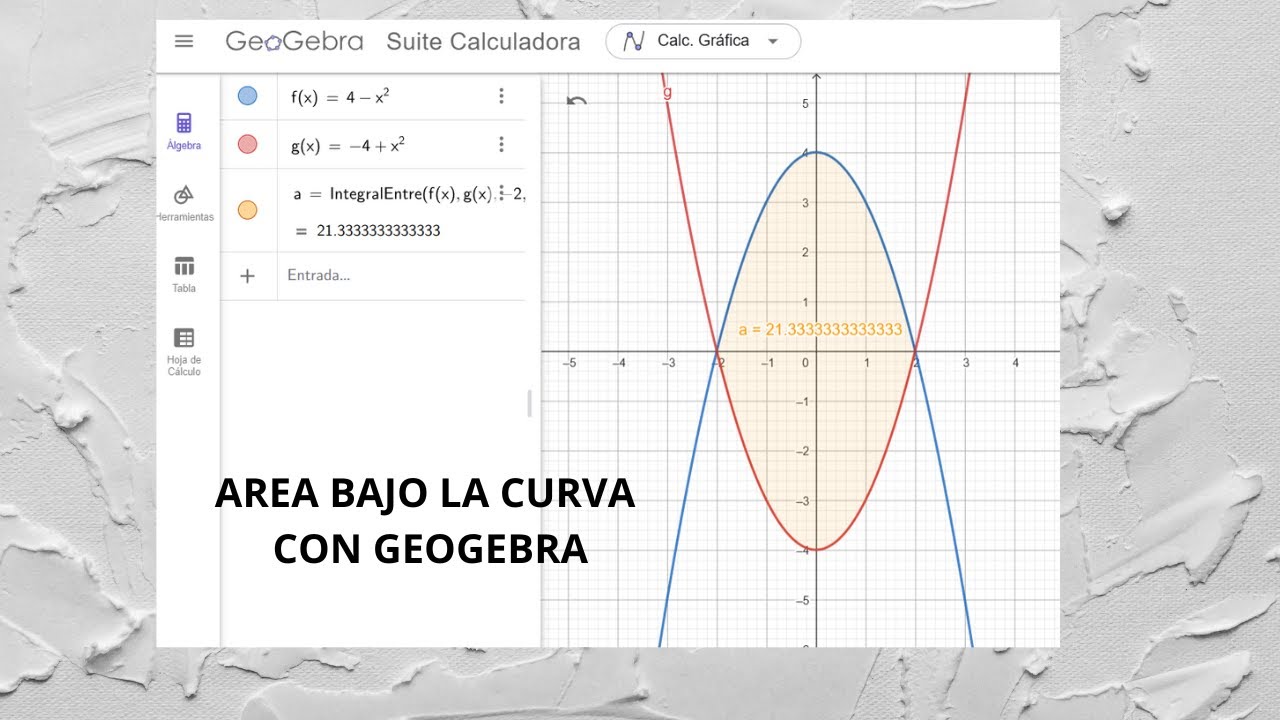The image size is (1280, 720).
Task: Select the IntegralEntre expression text
Action: click(x=410, y=194)
